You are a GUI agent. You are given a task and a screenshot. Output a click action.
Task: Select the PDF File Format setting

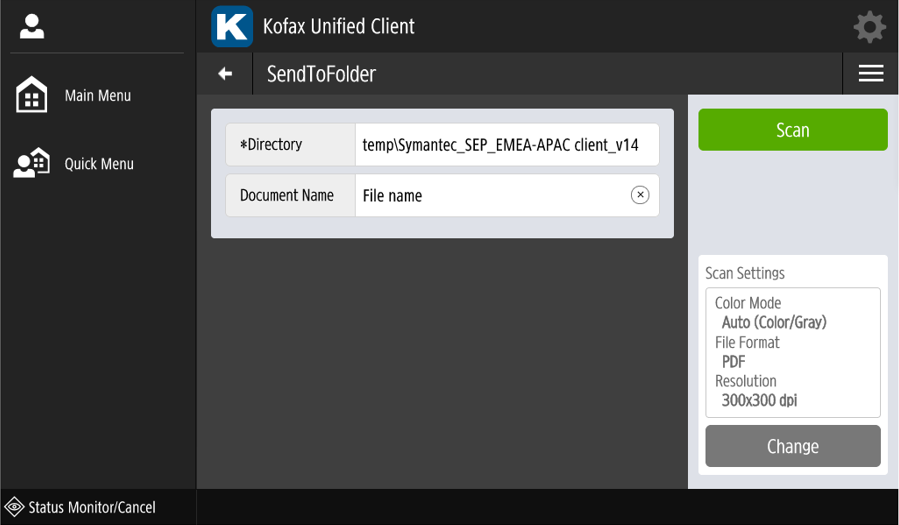pyautogui.click(x=734, y=362)
